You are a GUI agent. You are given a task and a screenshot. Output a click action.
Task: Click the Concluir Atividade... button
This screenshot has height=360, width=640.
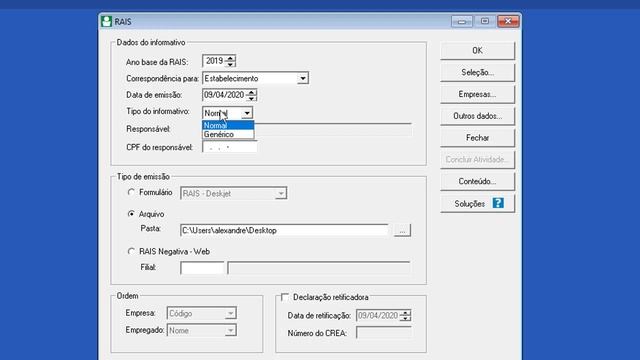tap(477, 160)
